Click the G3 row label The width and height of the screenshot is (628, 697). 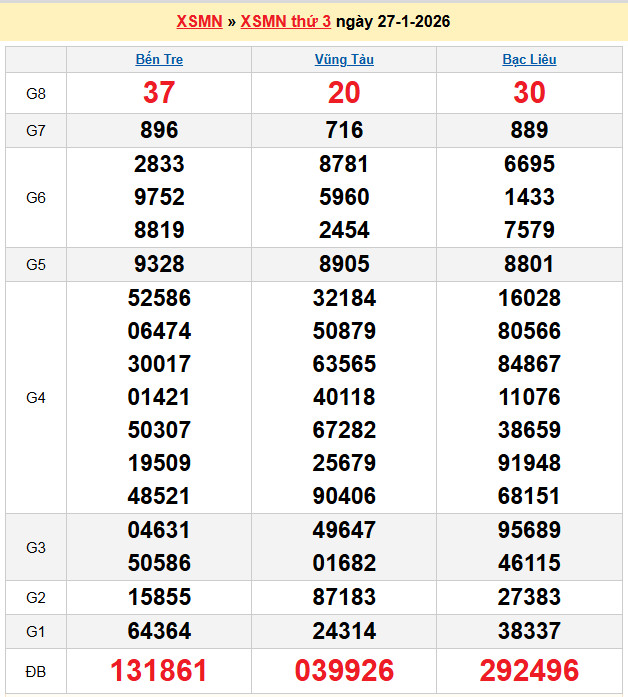pos(36,547)
